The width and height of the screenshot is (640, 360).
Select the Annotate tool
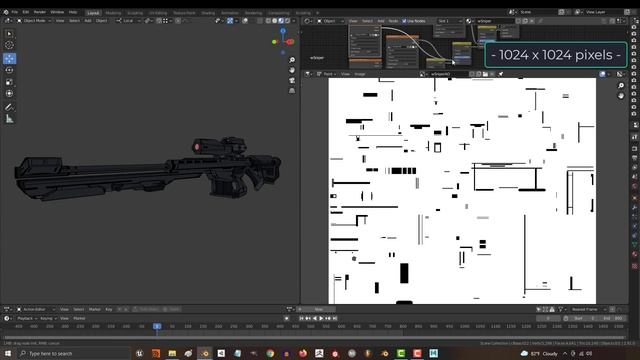click(9, 107)
